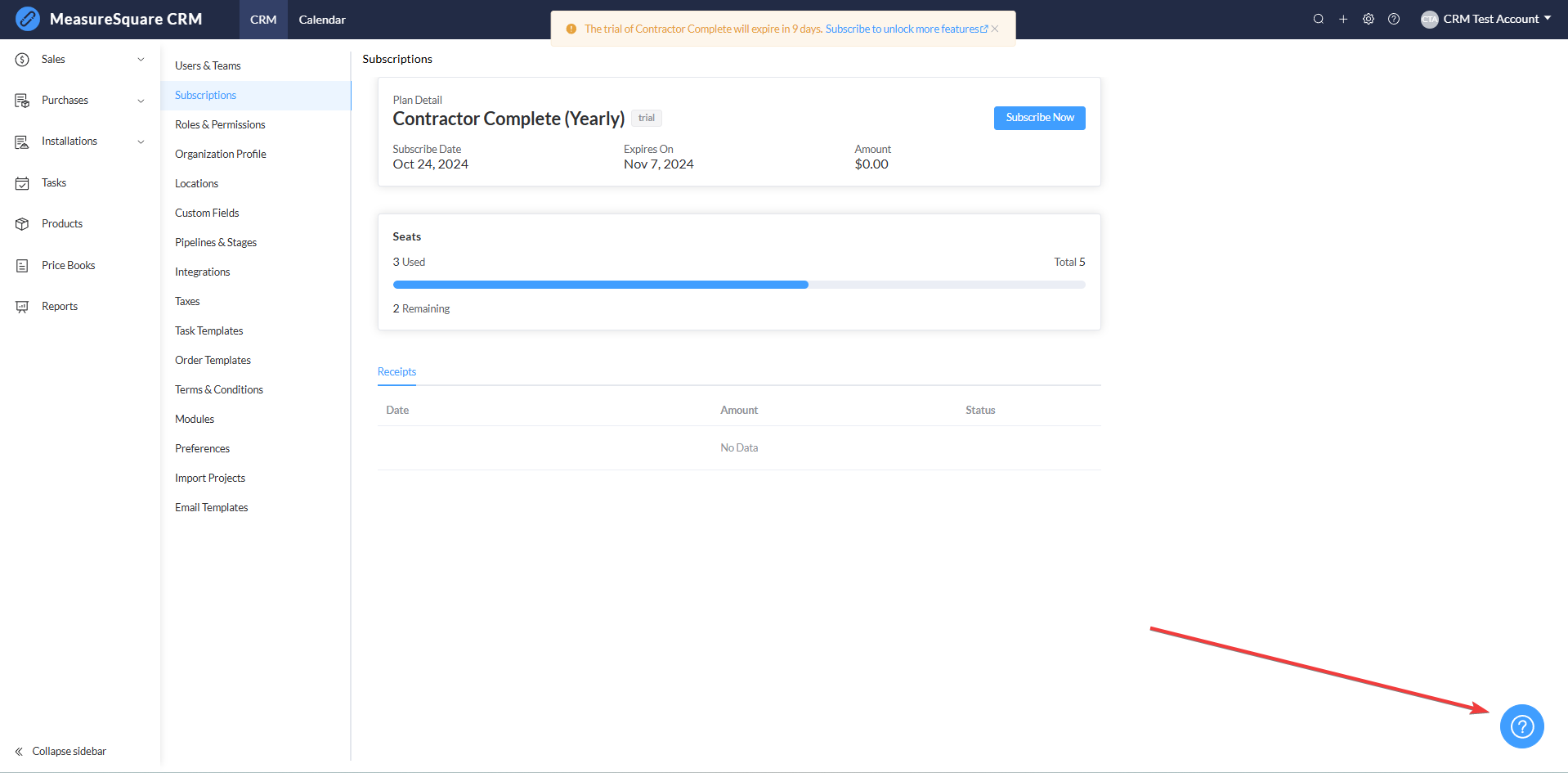The image size is (1568, 773).
Task: Open Taxes settings
Action: pos(256,302)
